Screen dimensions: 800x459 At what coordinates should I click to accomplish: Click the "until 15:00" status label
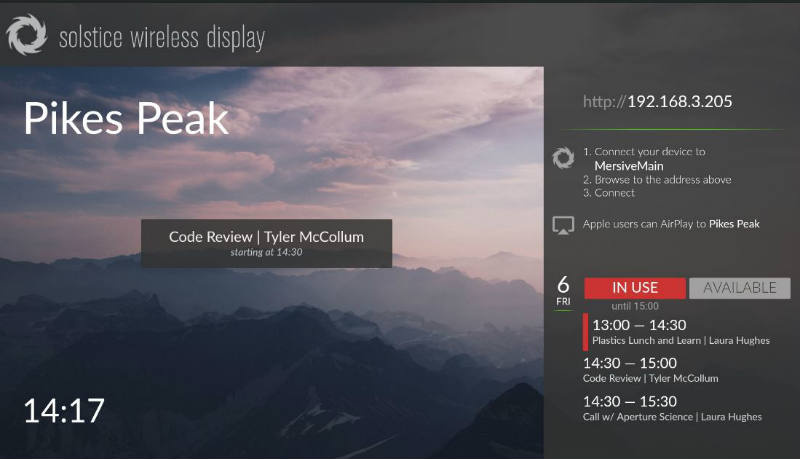635,305
